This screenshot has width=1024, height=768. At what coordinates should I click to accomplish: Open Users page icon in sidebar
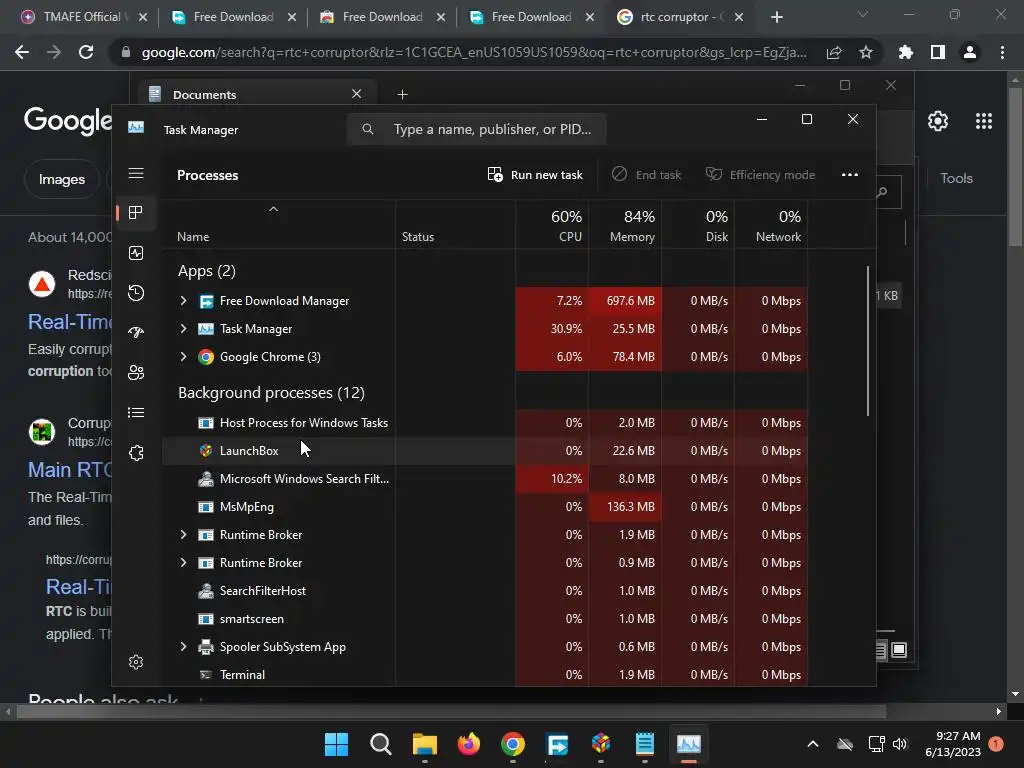click(136, 372)
